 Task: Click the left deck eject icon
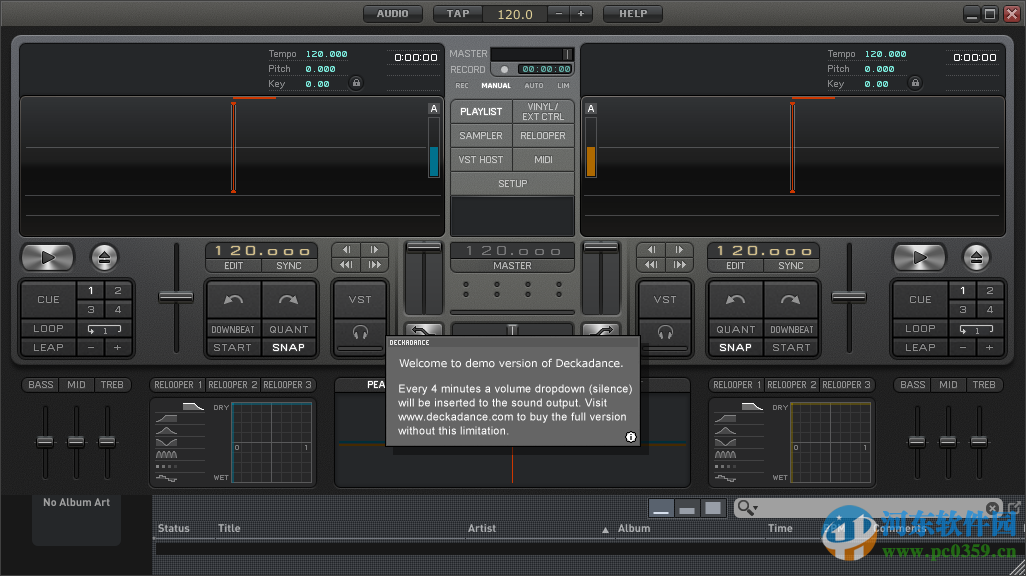click(x=104, y=257)
